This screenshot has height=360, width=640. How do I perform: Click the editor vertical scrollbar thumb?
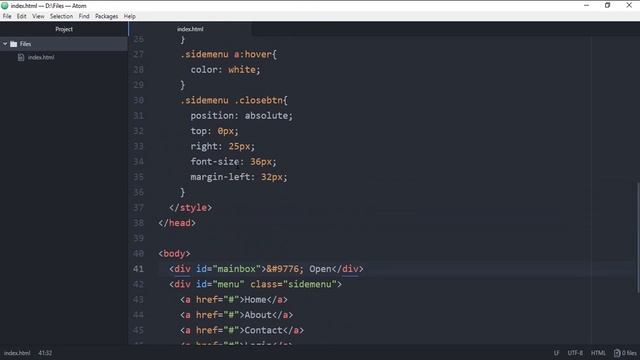click(x=638, y=237)
